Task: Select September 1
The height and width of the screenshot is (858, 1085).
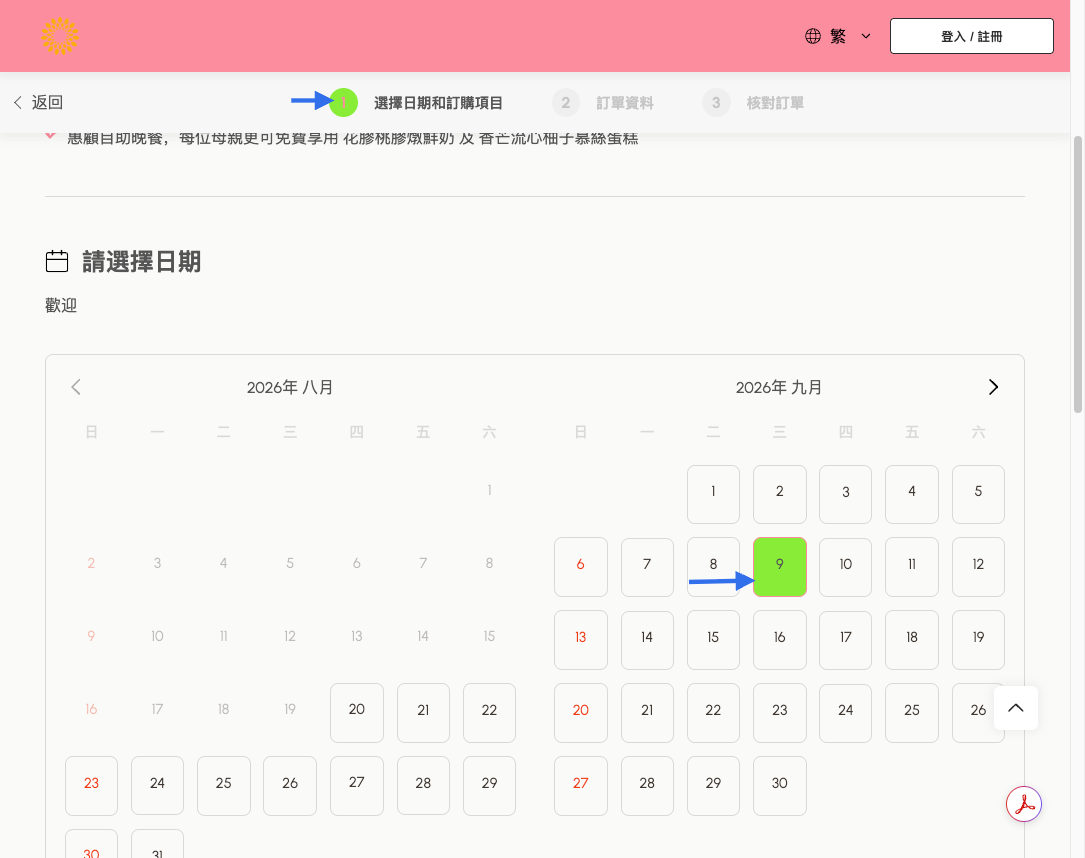Action: pos(713,494)
